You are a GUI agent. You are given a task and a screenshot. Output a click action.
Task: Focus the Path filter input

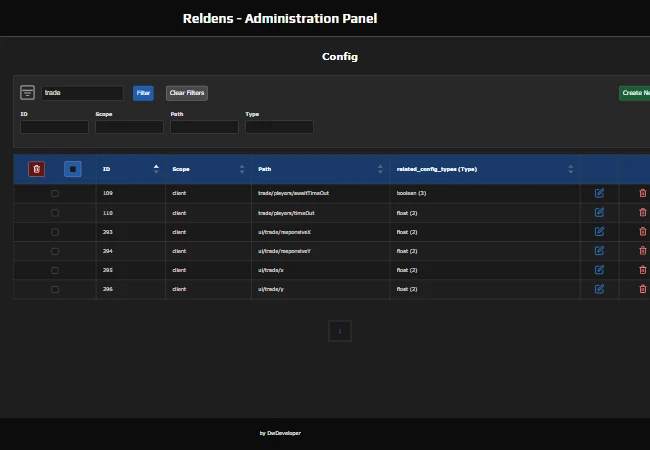point(204,127)
